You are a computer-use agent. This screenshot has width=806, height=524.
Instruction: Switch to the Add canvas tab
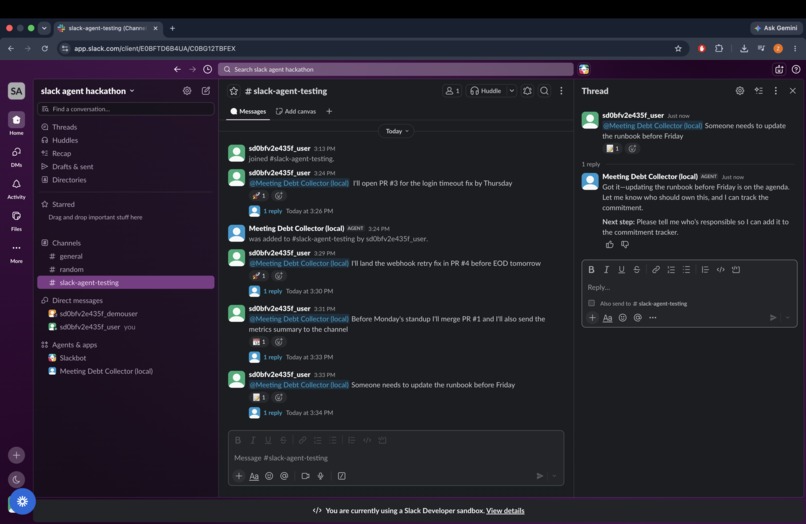pyautogui.click(x=296, y=111)
